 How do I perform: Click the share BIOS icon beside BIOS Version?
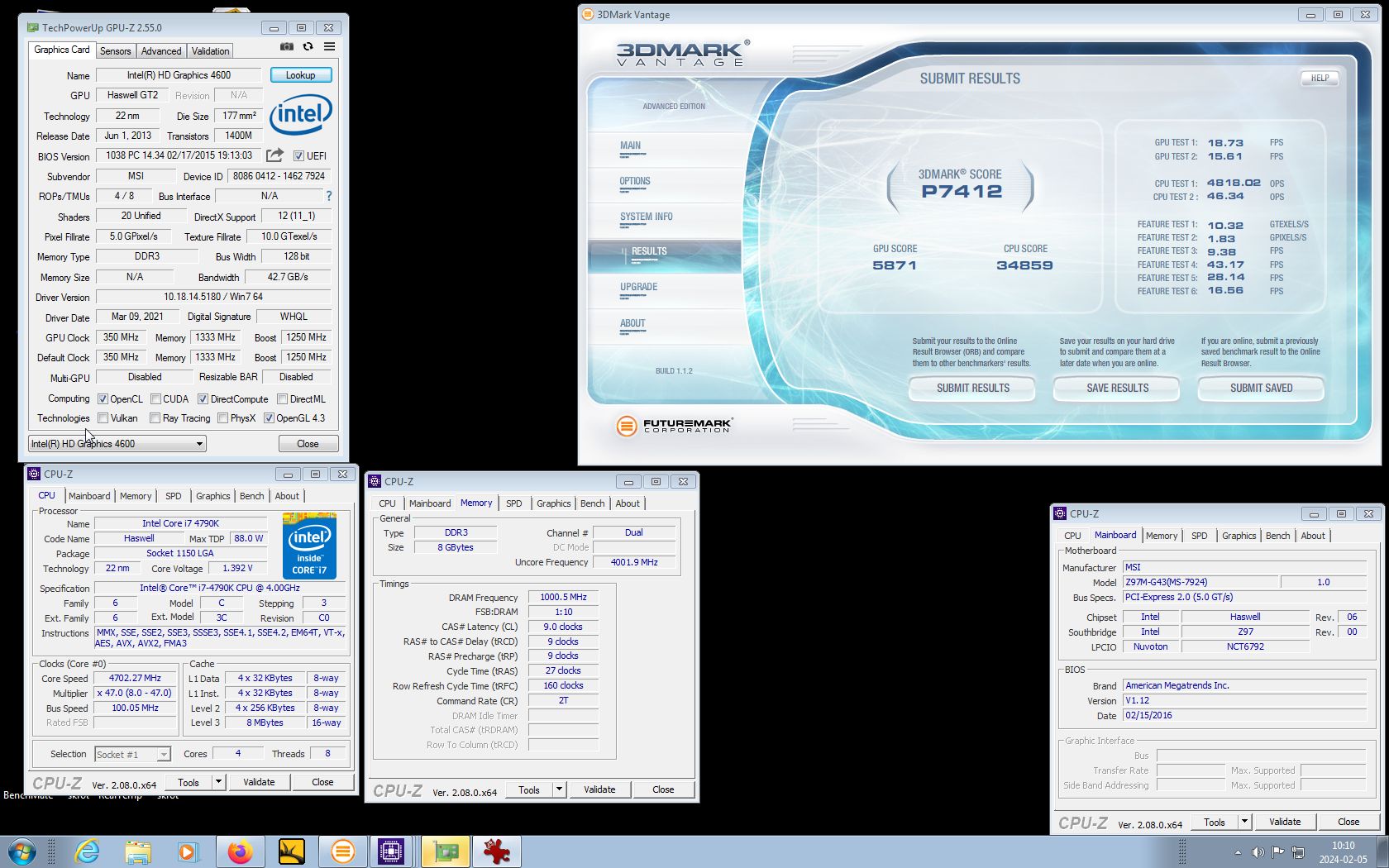coord(274,155)
